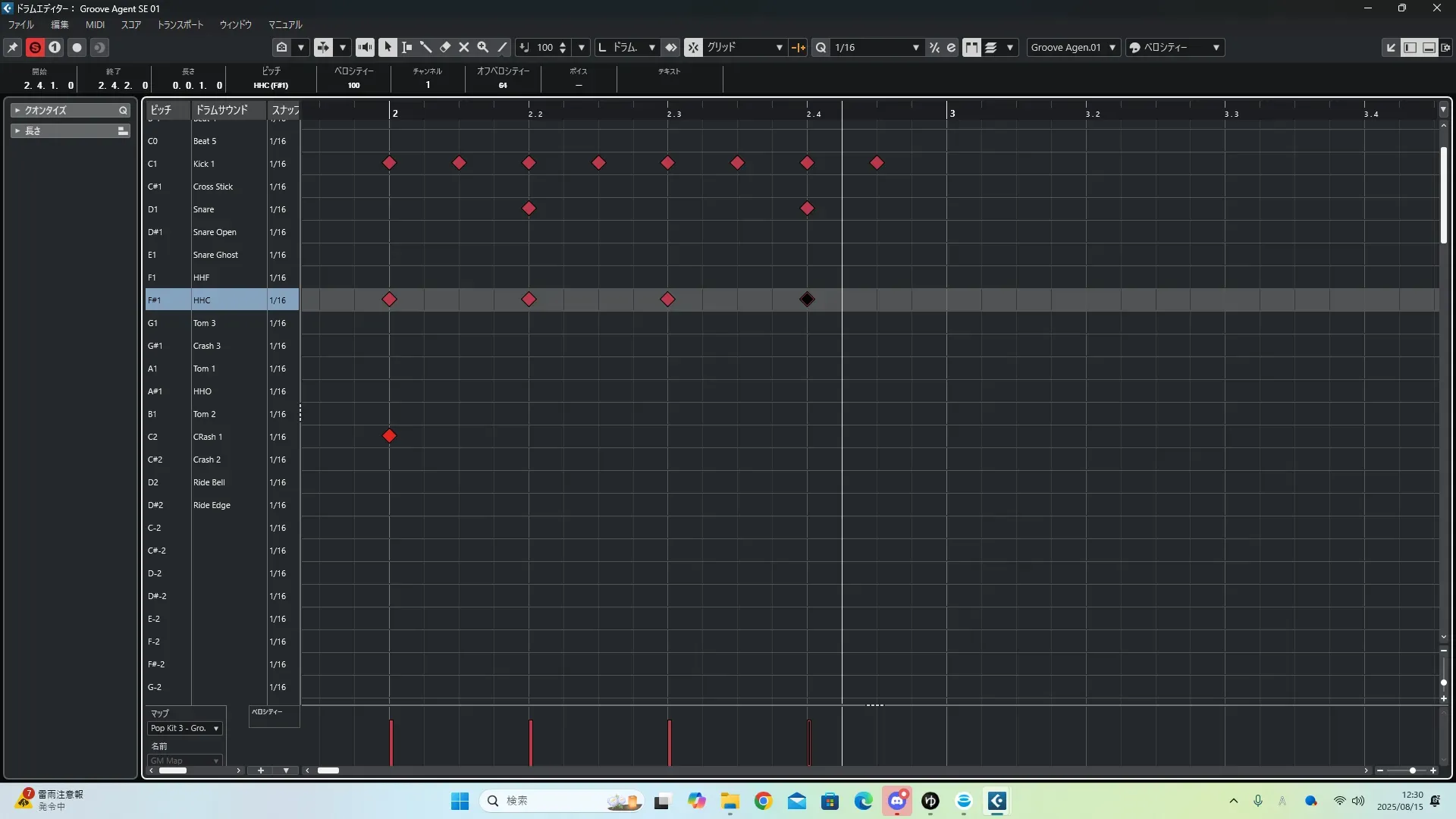Image resolution: width=1456 pixels, height=819 pixels.
Task: Open the Pop Kit 3 drum map dropdown
Action: coord(185,728)
